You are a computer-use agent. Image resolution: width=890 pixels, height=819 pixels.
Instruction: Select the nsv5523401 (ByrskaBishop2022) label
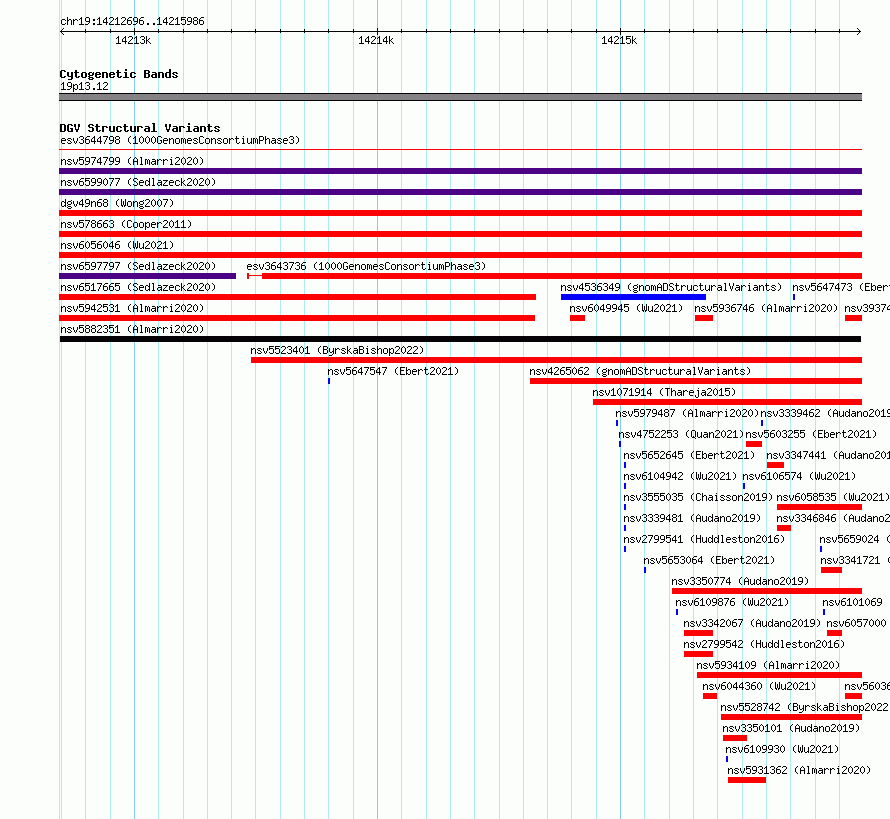click(x=337, y=350)
